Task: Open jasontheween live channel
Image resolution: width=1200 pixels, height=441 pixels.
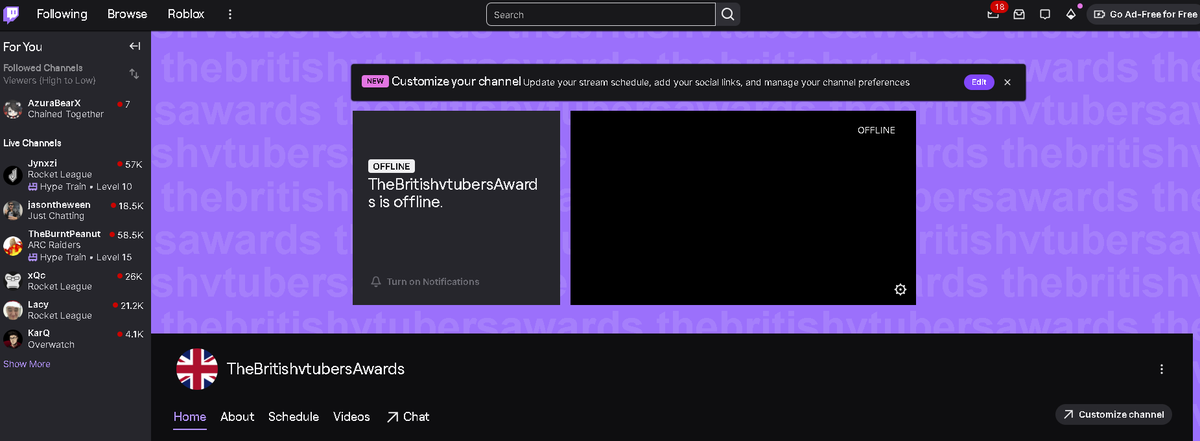Action: [x=75, y=210]
